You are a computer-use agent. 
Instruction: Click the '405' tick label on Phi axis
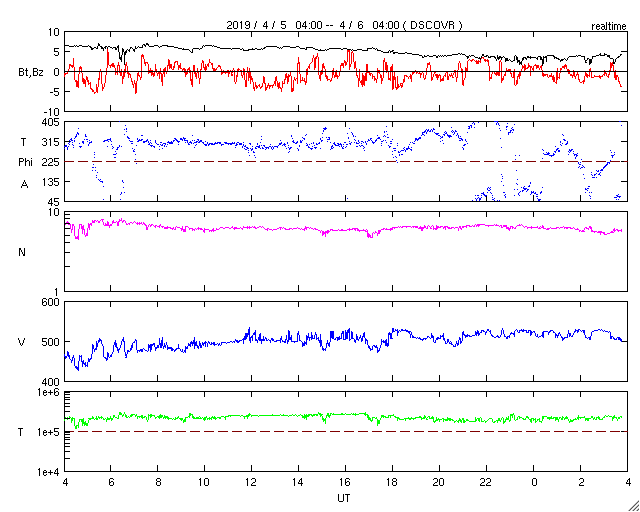click(52, 122)
